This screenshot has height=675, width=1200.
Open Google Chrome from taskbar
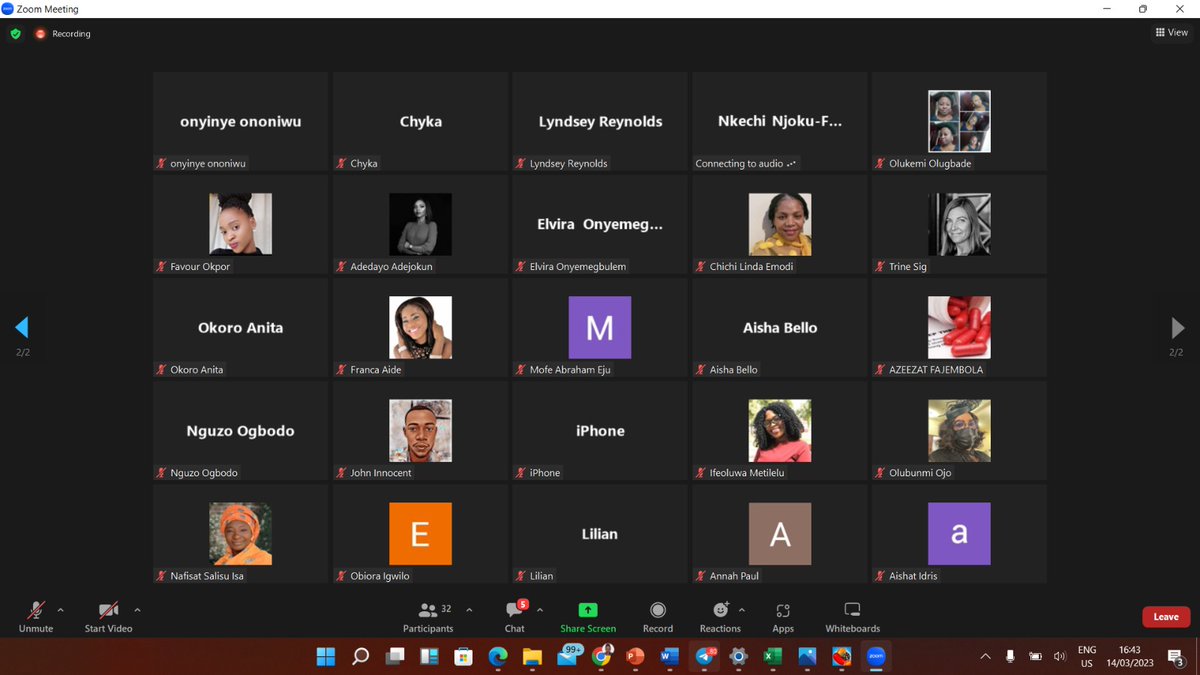coord(602,657)
